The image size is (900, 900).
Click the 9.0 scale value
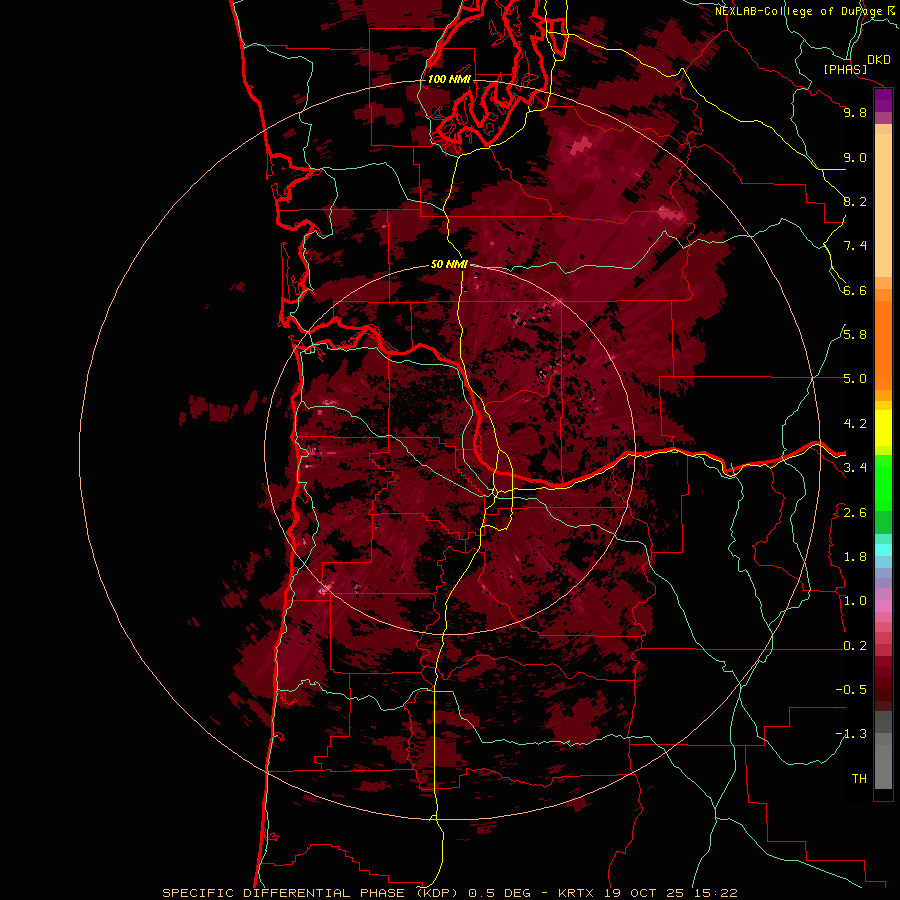click(x=855, y=157)
